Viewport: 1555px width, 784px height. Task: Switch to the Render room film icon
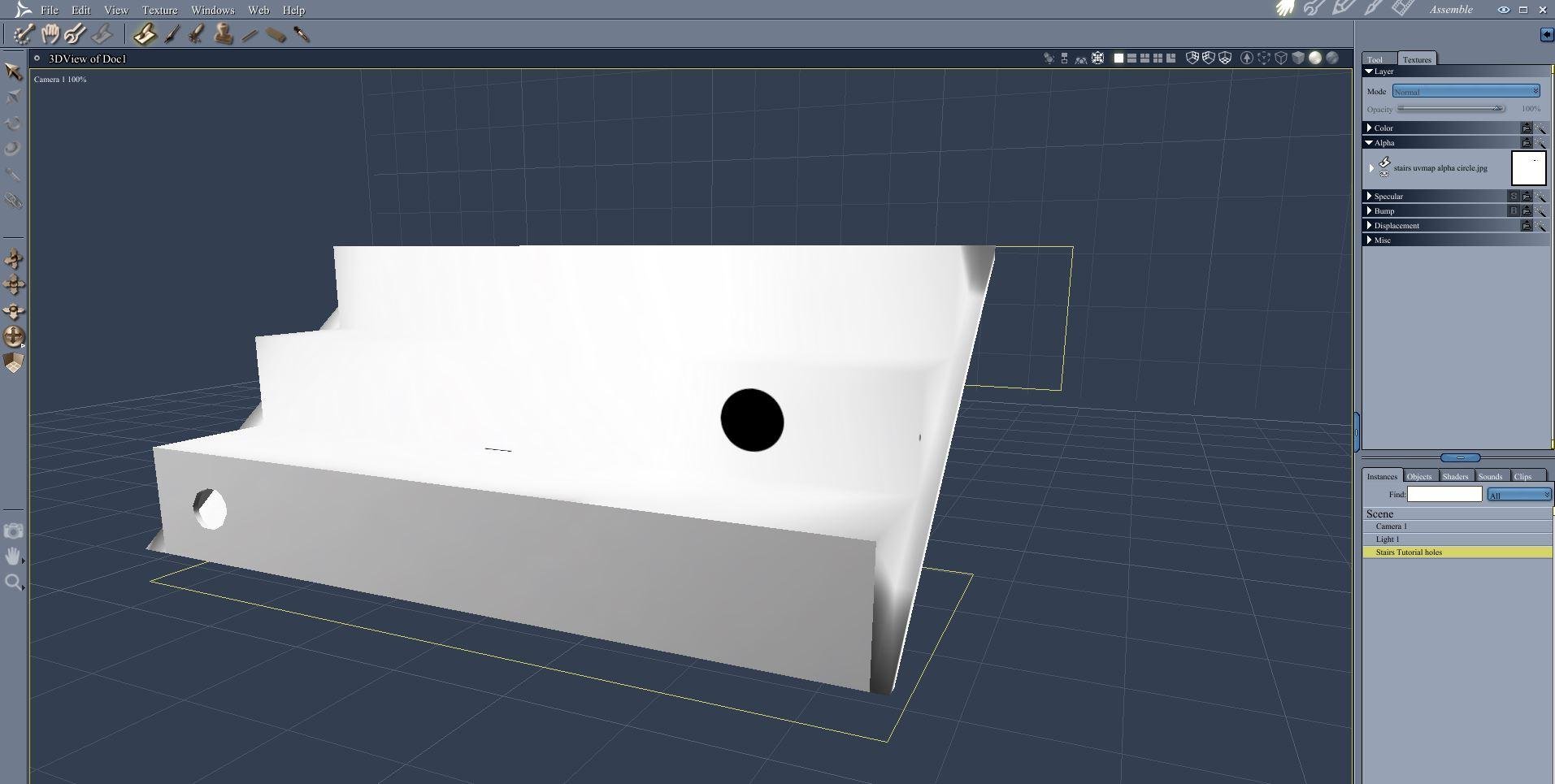[x=1404, y=9]
